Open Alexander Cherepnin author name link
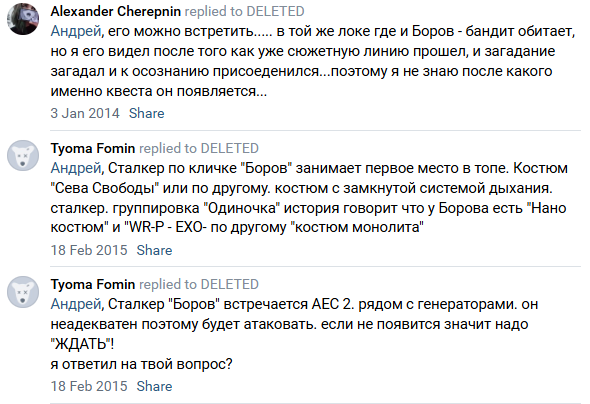Screen dimensions: 590x404 pos(116,11)
